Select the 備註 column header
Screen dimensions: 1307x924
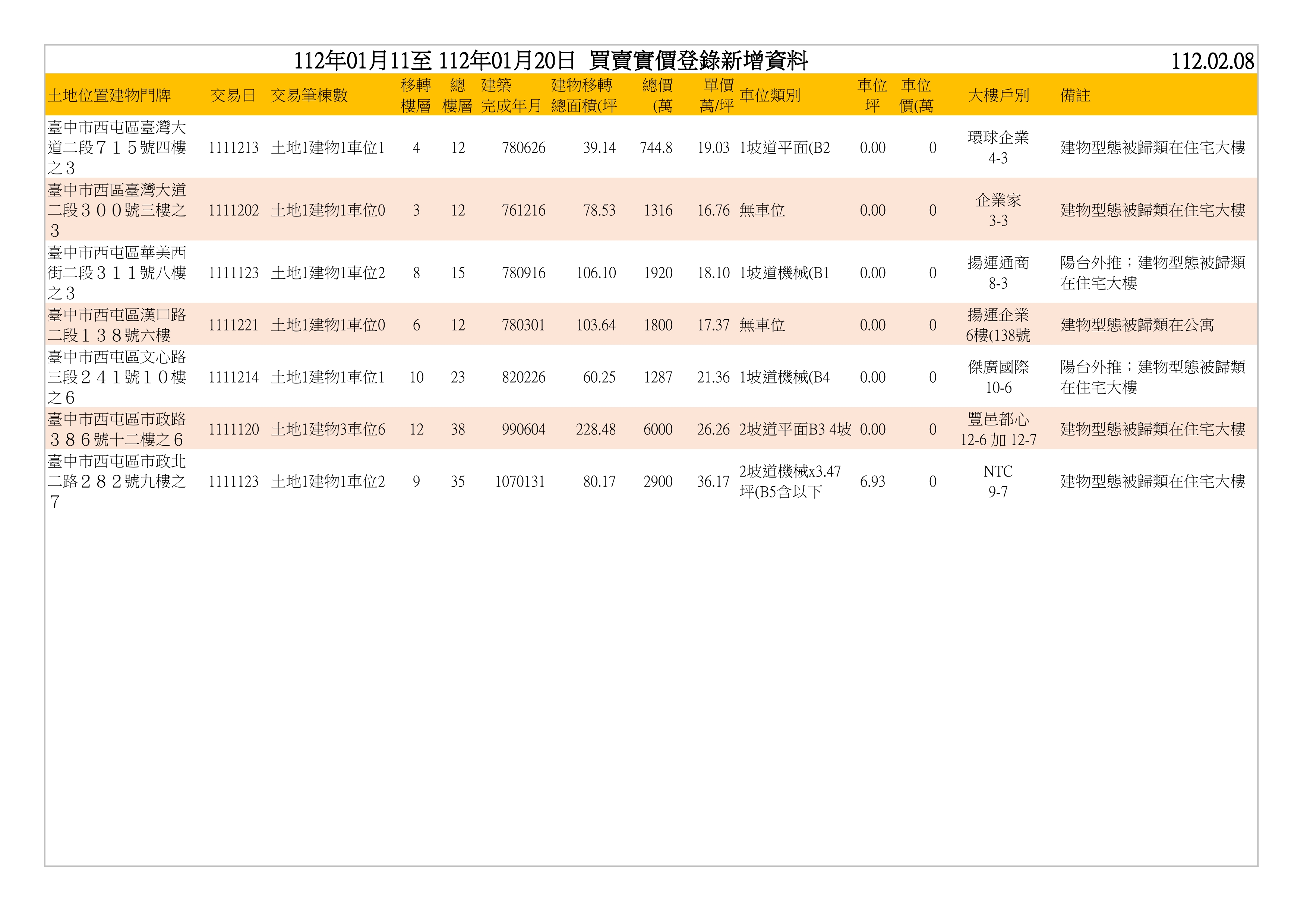click(x=1075, y=95)
